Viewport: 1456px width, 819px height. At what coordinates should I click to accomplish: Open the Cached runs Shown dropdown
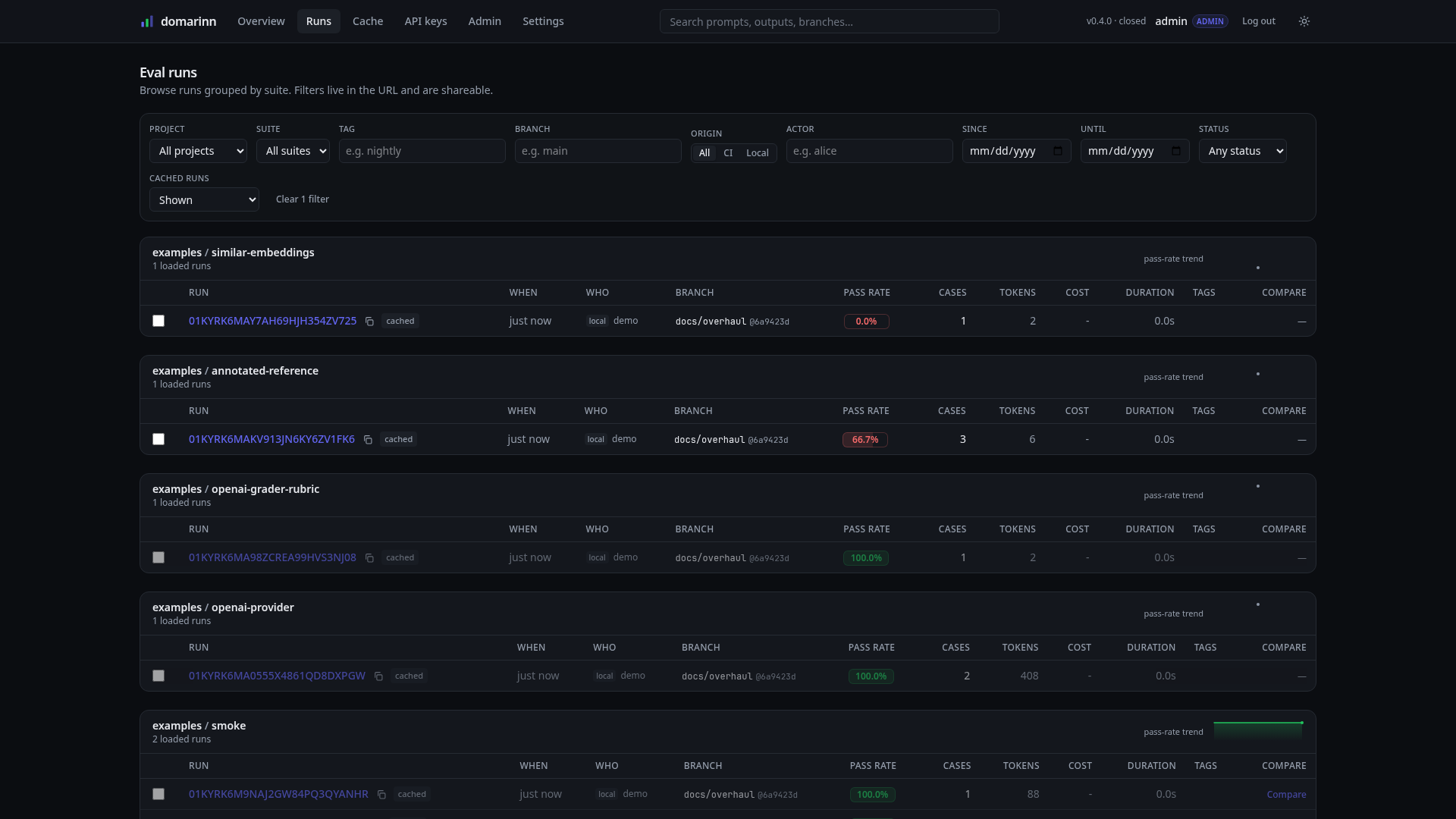(204, 199)
